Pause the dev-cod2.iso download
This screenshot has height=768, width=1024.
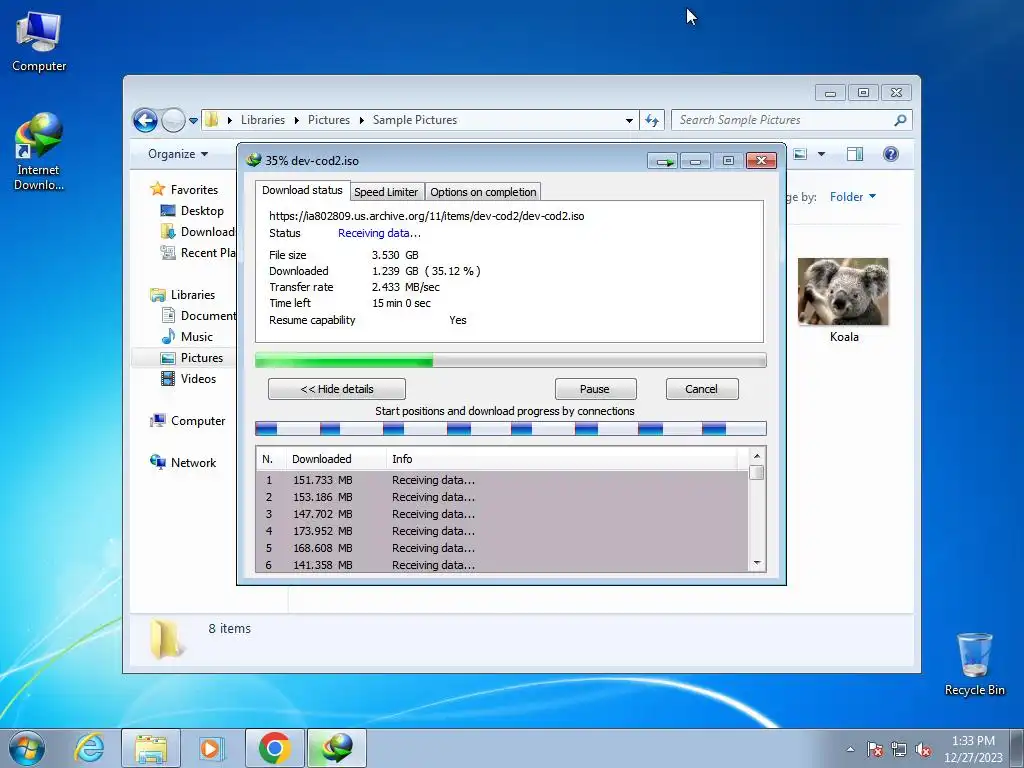595,389
